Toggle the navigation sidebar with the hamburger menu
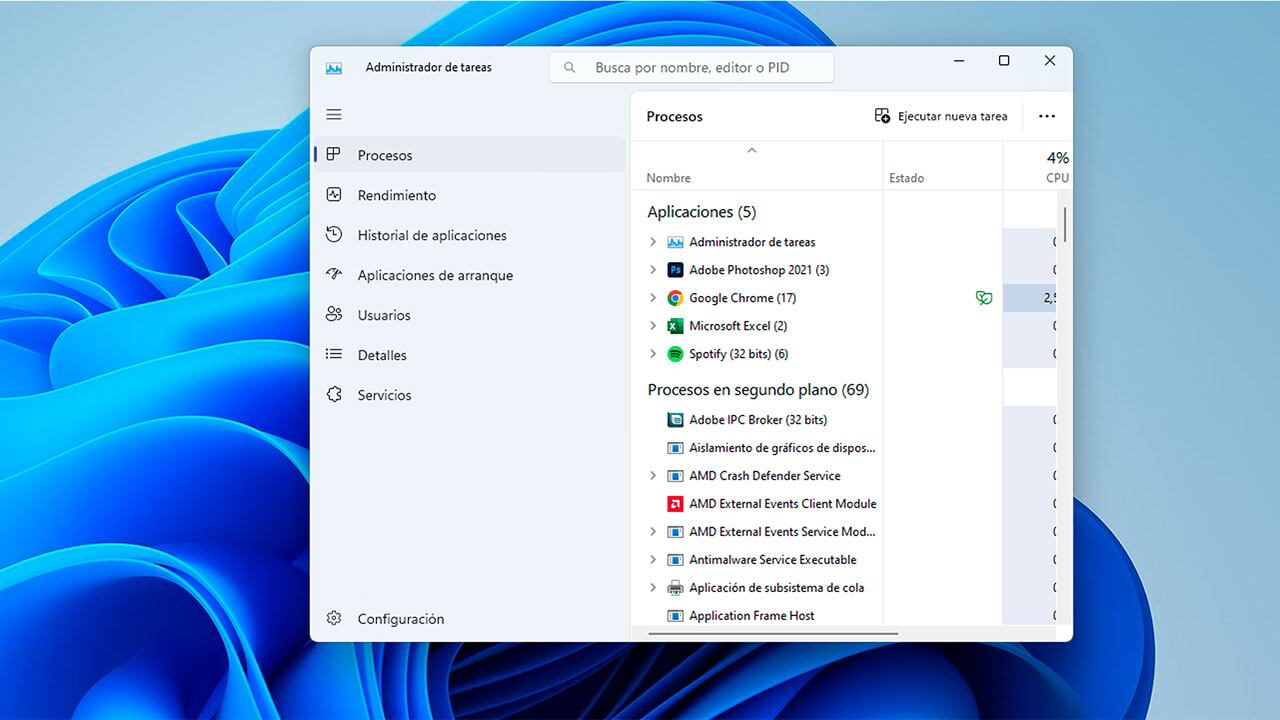Viewport: 1280px width, 720px height. (333, 114)
